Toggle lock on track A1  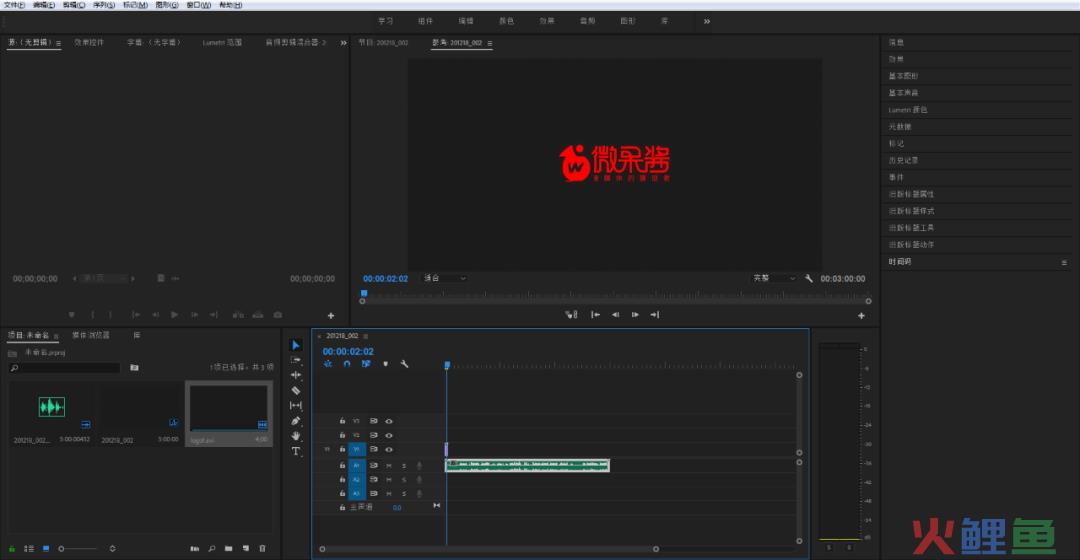coord(342,466)
